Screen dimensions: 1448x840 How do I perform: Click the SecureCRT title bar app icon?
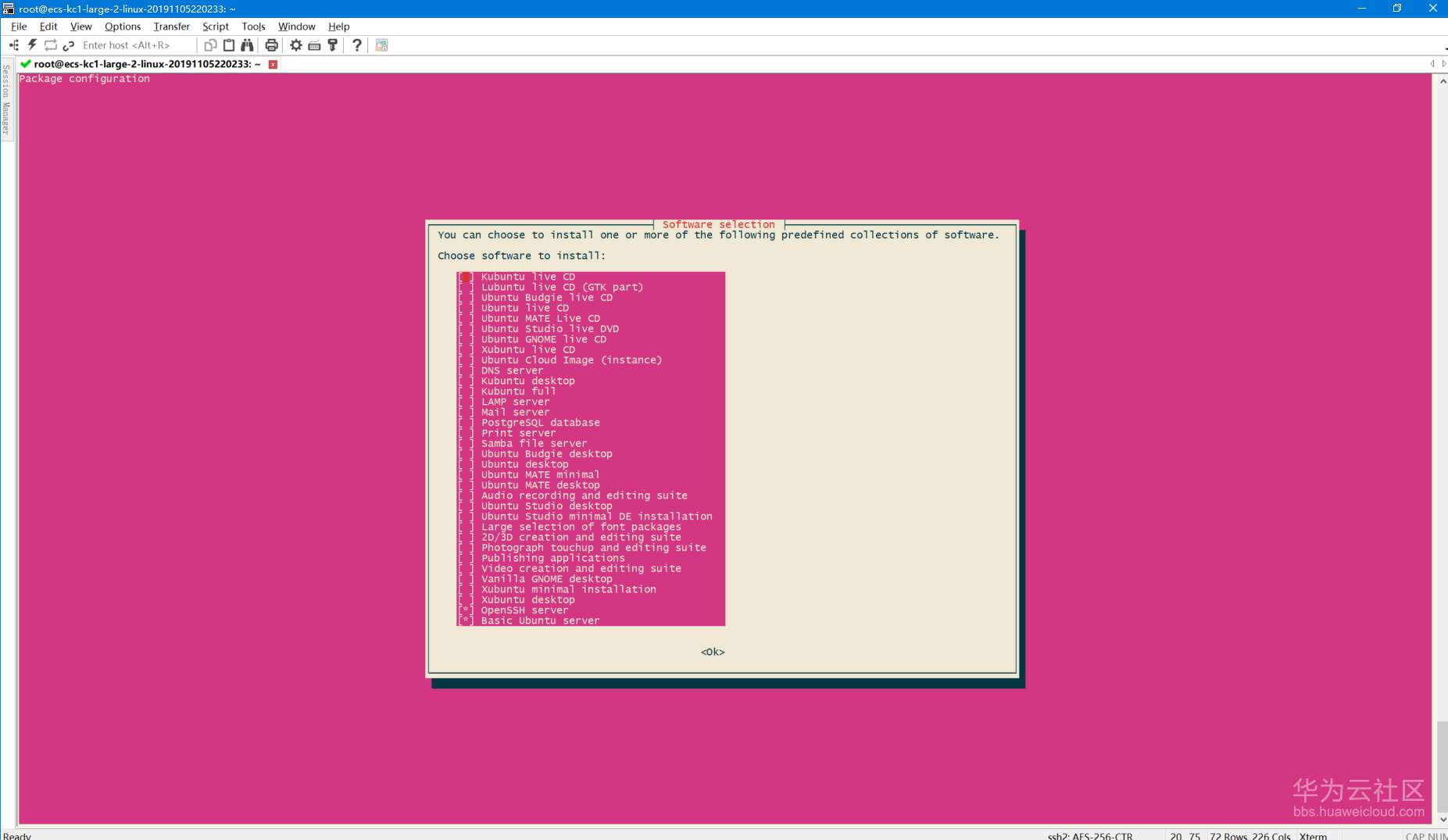click(x=9, y=9)
